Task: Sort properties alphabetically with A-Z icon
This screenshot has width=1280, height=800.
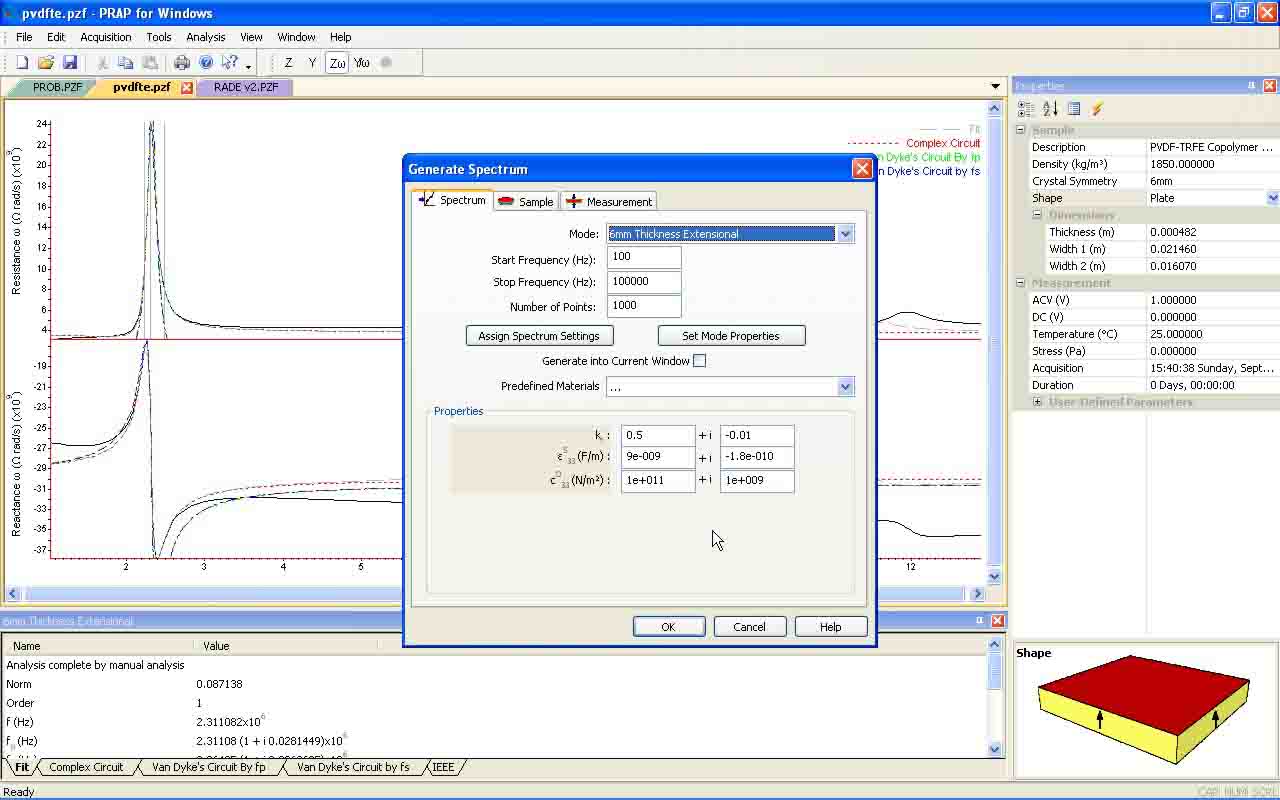Action: (x=1050, y=109)
